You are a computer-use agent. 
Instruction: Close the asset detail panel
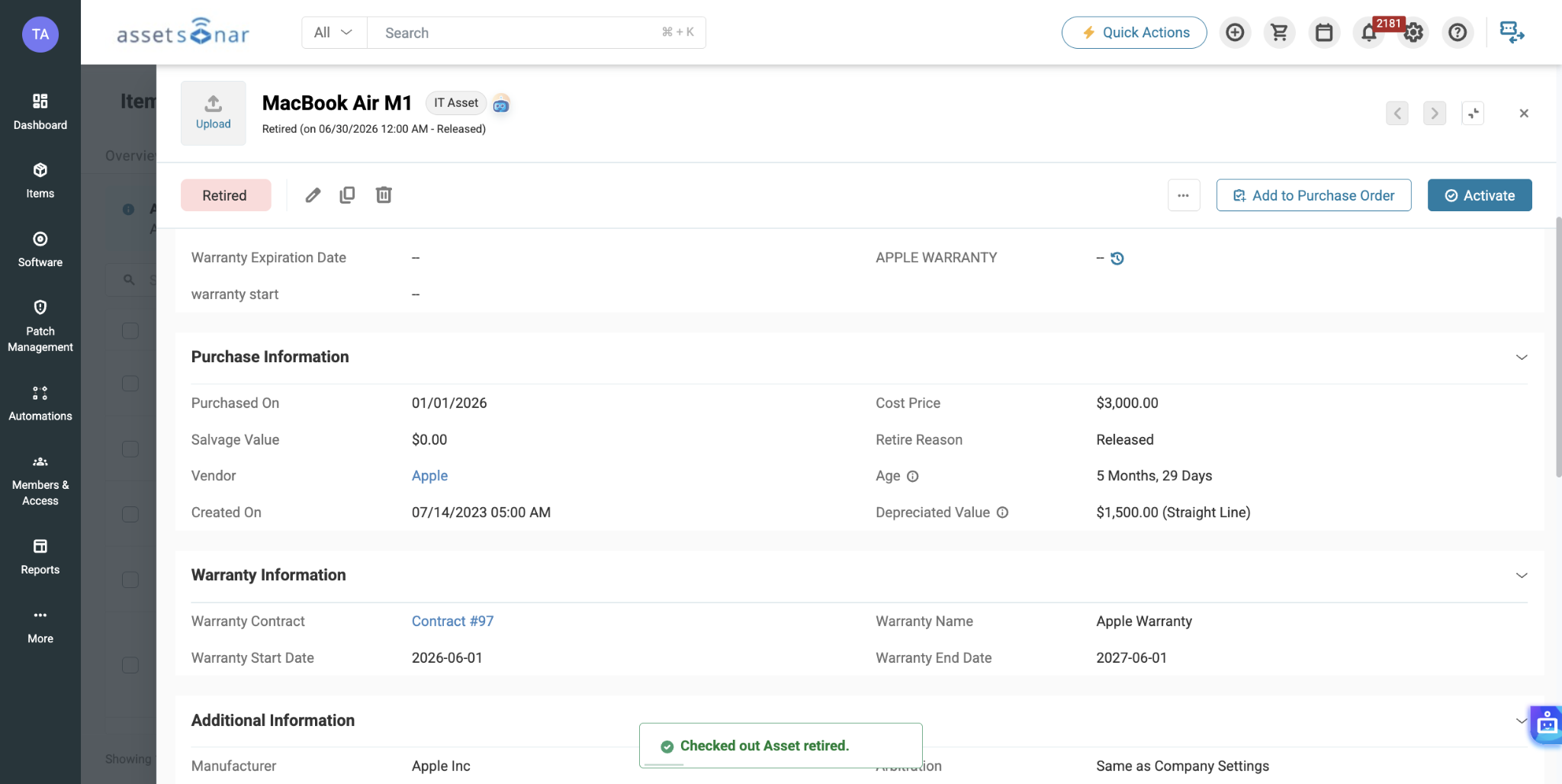[1524, 114]
